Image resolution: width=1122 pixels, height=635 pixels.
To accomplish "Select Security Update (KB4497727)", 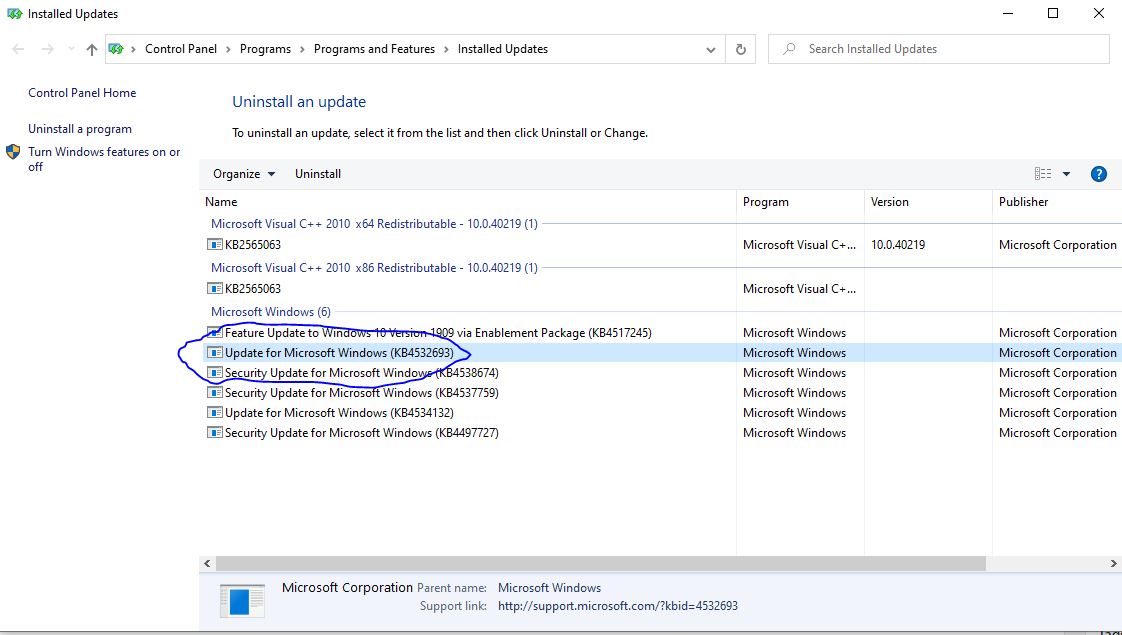I will tap(361, 433).
